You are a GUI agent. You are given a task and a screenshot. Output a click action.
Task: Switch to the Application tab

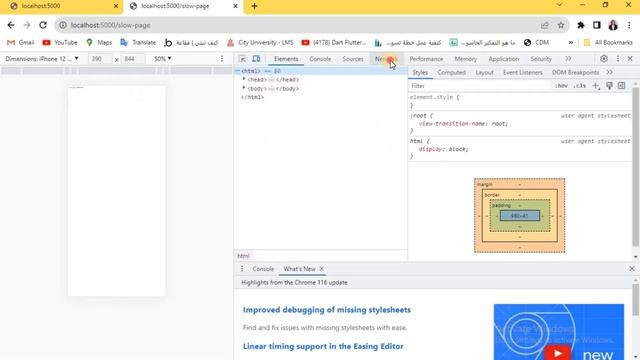coord(504,59)
